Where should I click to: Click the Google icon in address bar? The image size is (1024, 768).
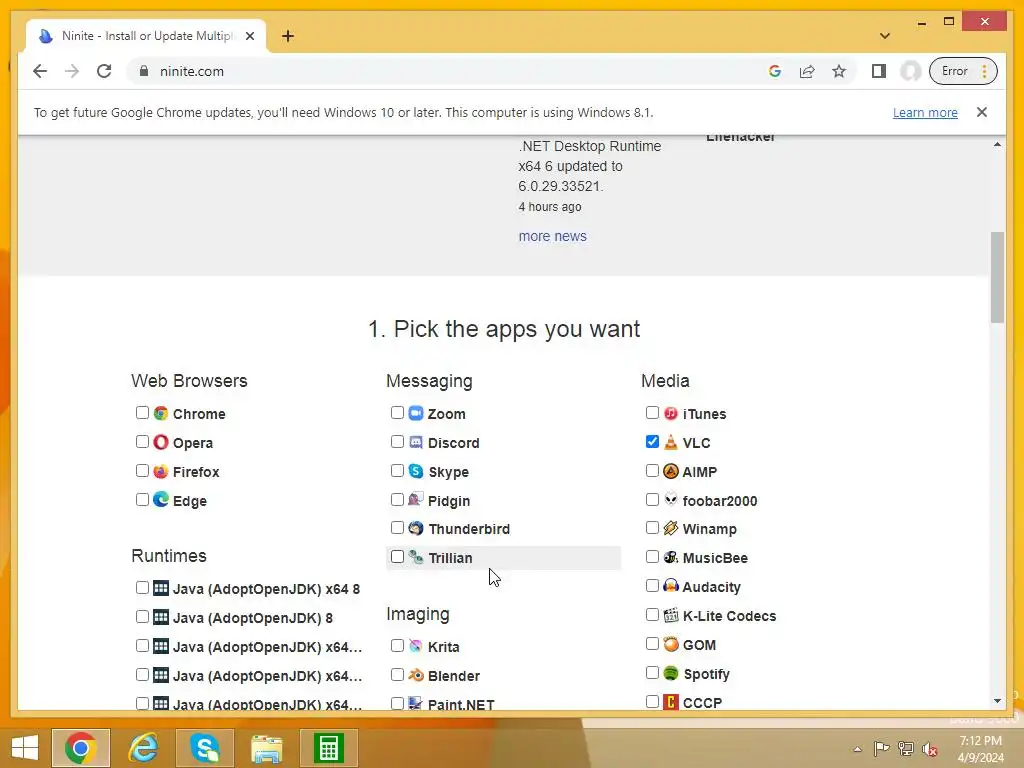point(775,71)
